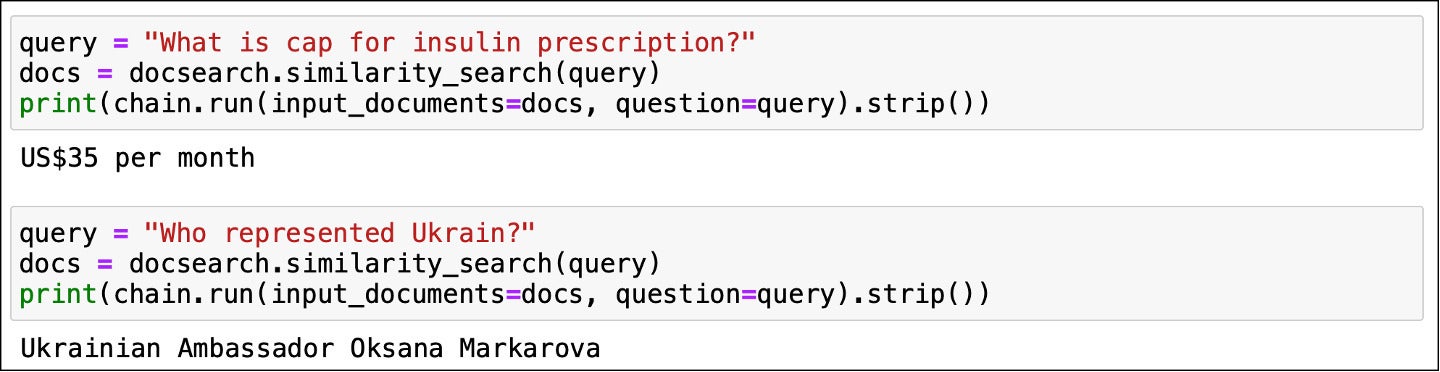The width and height of the screenshot is (1440, 372).
Task: Click empty area right of first code cell text
Action: click(1200, 73)
